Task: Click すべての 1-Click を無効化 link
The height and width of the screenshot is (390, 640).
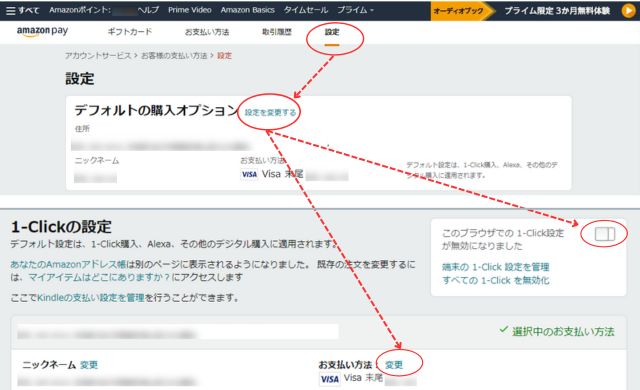Action: (x=496, y=280)
